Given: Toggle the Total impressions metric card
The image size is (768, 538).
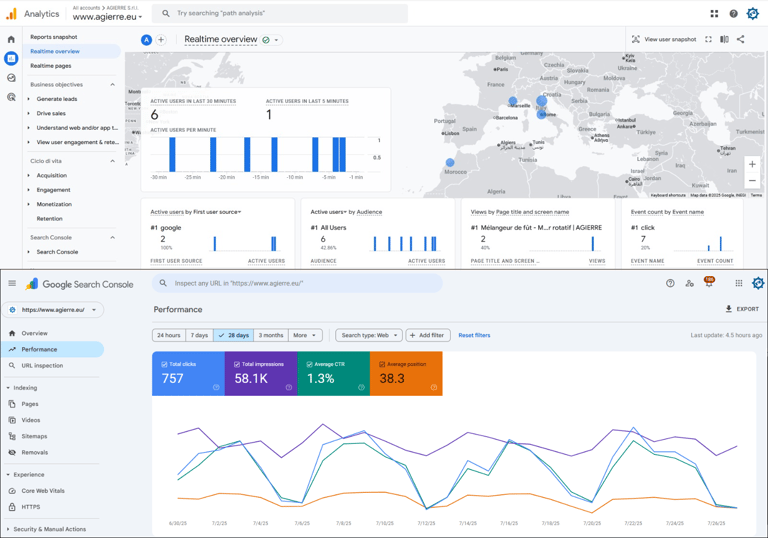Looking at the screenshot, I should coord(261,373).
